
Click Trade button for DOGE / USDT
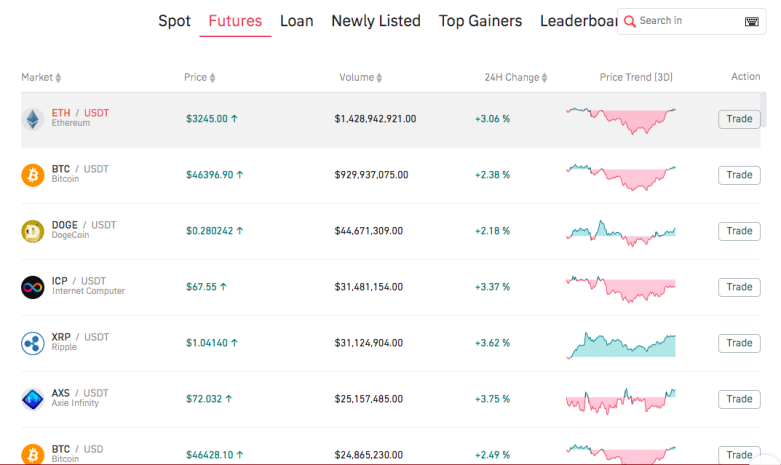(x=739, y=231)
